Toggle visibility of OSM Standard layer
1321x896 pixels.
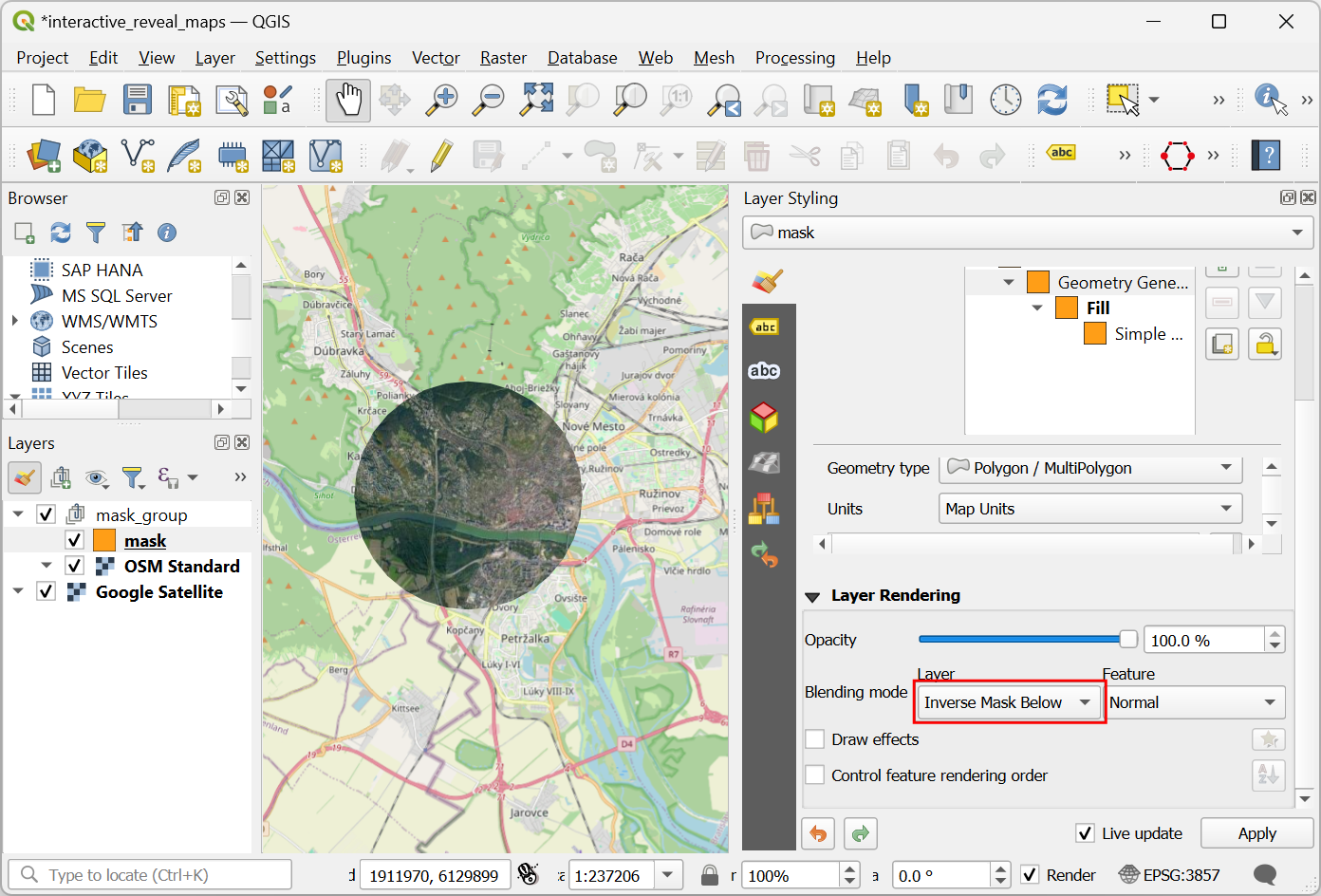[x=75, y=566]
